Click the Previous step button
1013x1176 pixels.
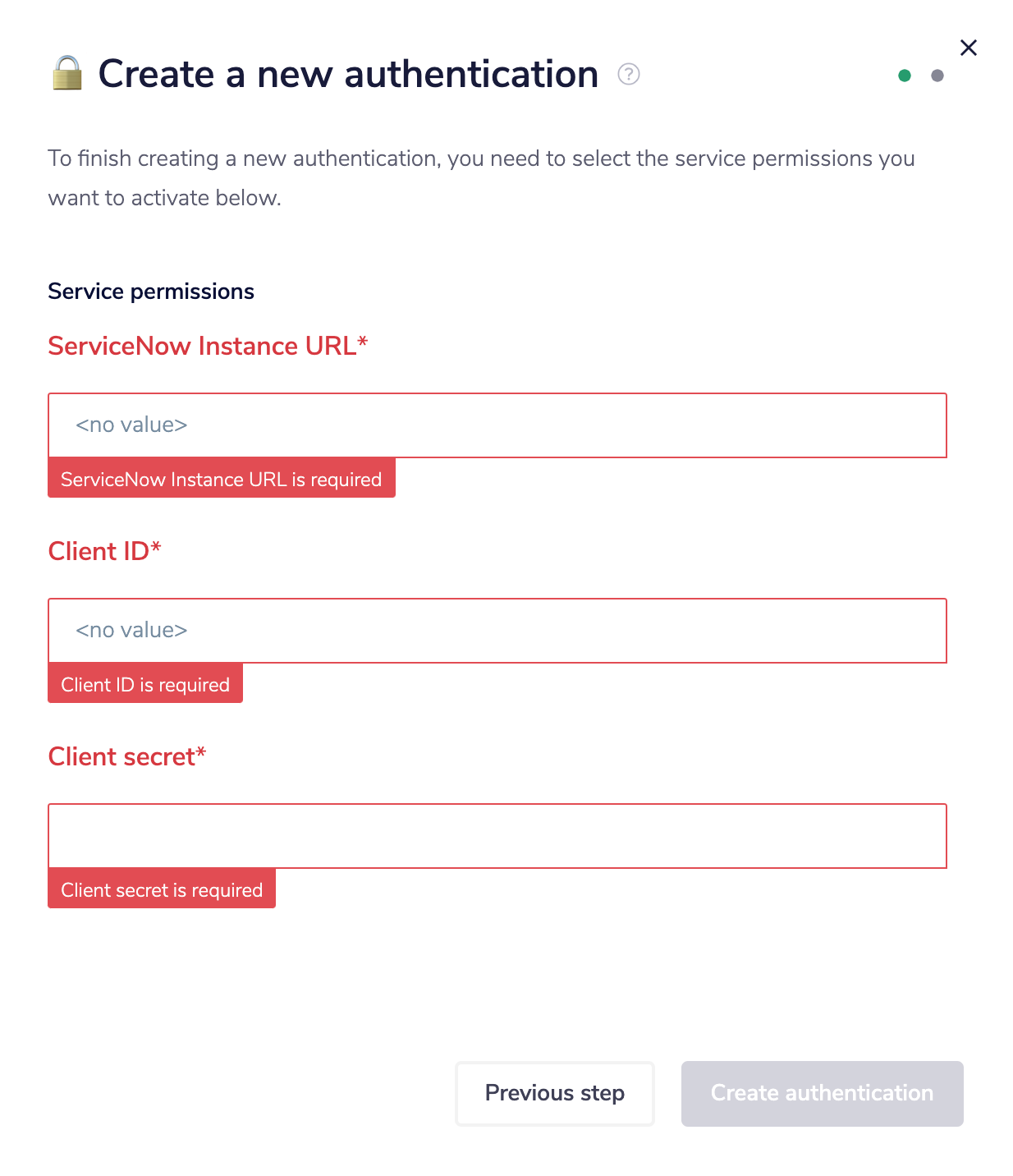554,1093
